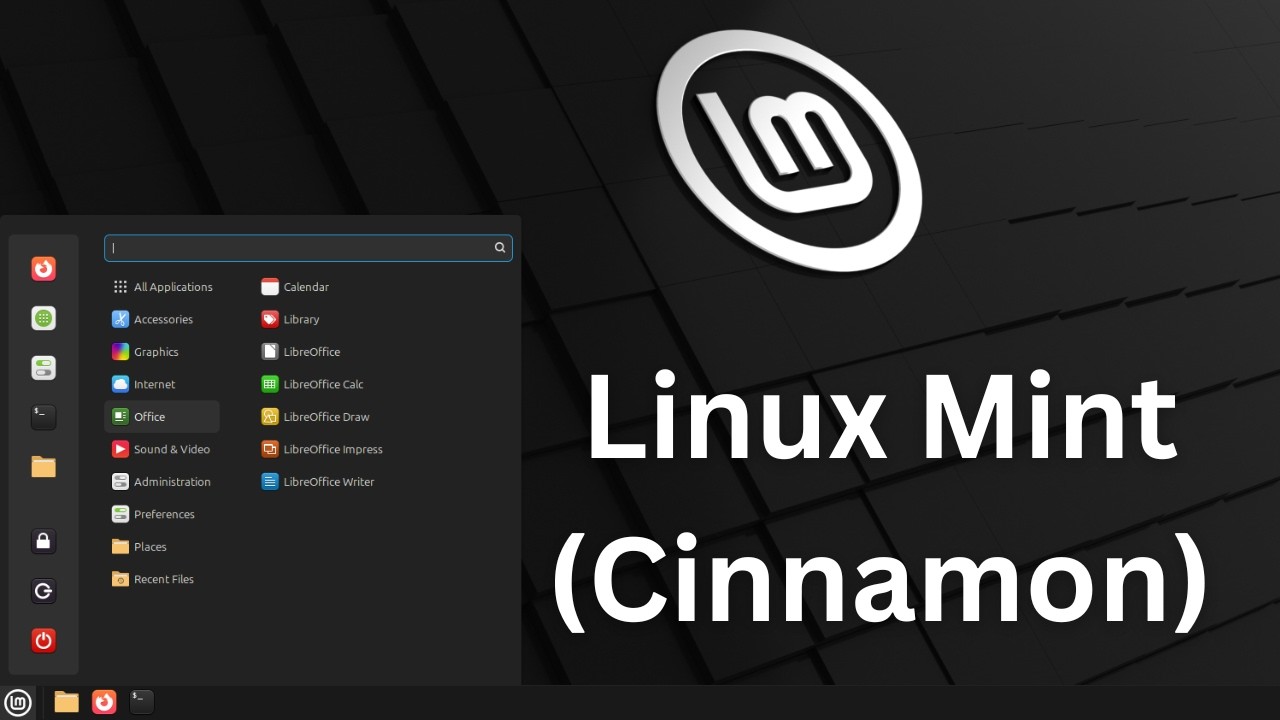Click the LibreOffice Writer icon
This screenshot has height=720, width=1280.
pos(269,482)
